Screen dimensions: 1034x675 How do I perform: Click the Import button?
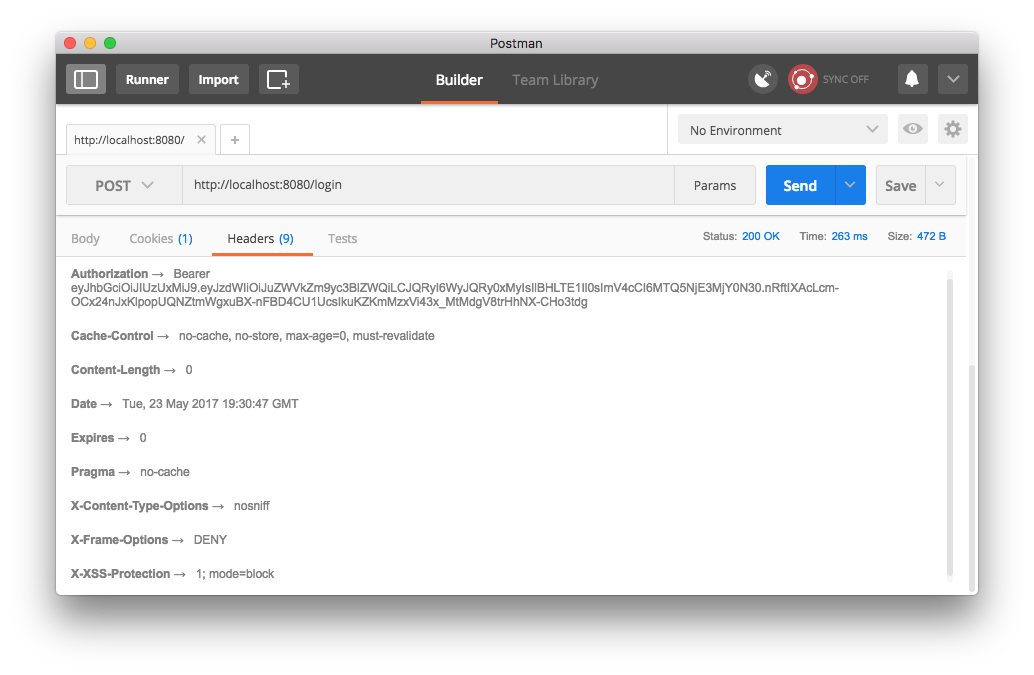click(x=218, y=79)
